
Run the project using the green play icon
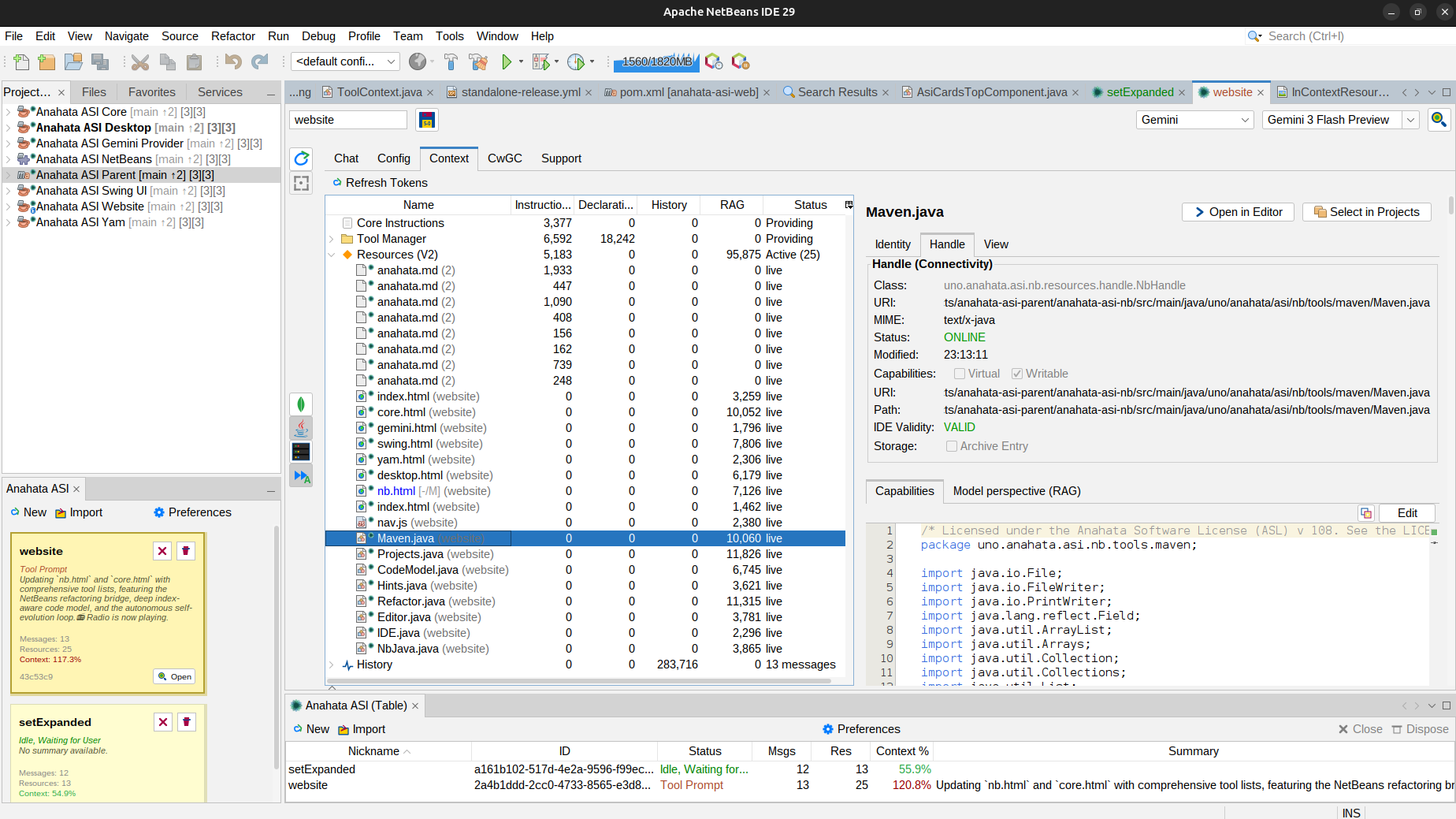click(507, 61)
